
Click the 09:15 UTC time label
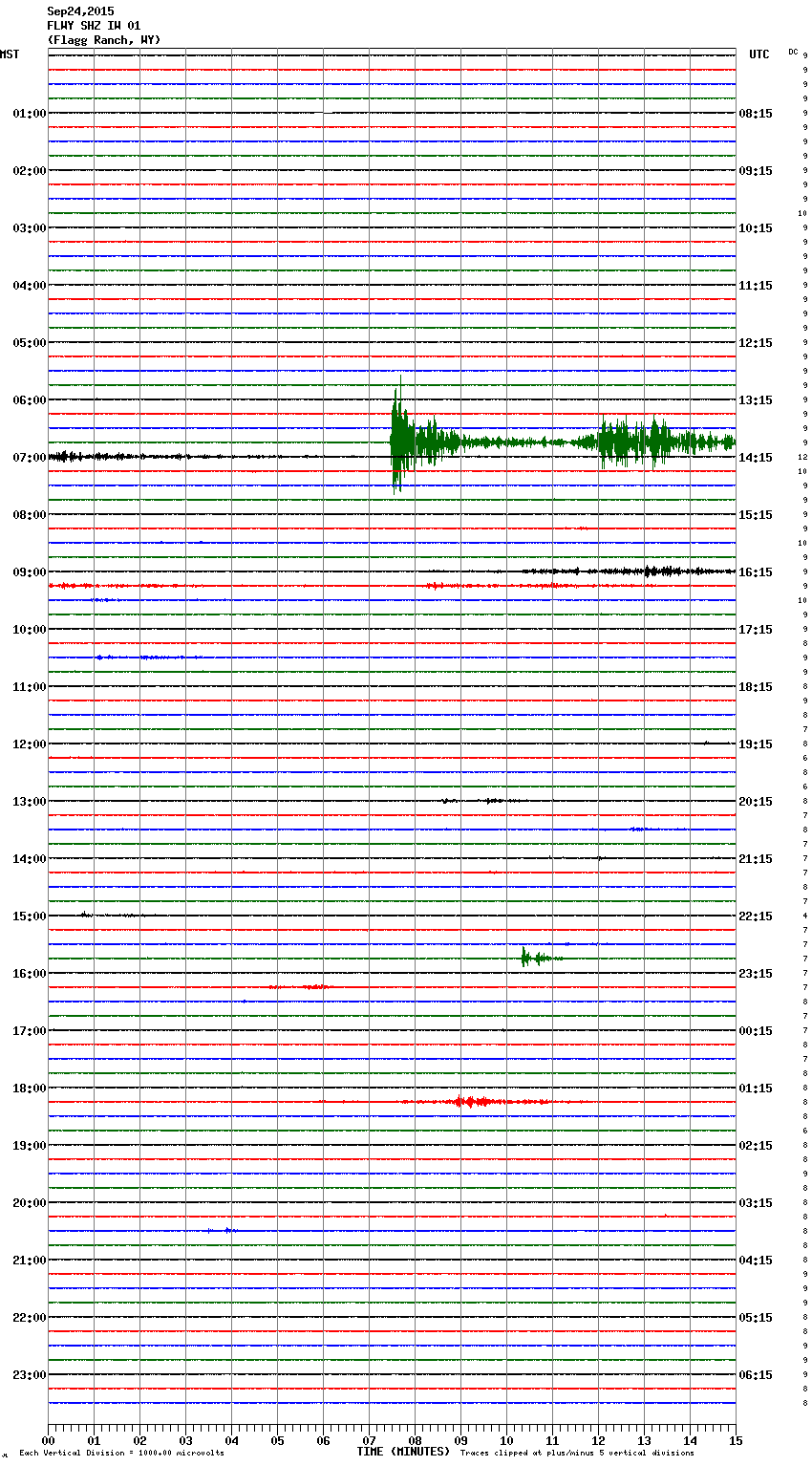756,171
